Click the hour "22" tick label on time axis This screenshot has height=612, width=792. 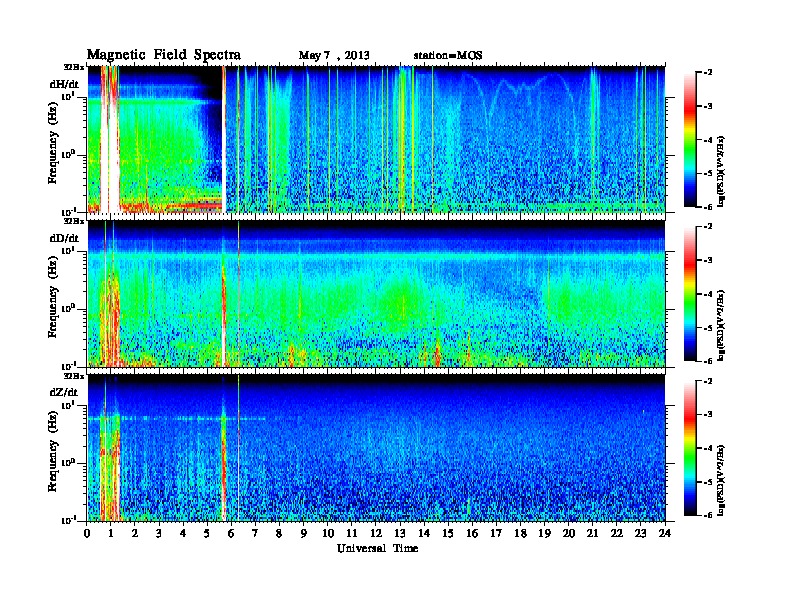pyautogui.click(x=617, y=534)
